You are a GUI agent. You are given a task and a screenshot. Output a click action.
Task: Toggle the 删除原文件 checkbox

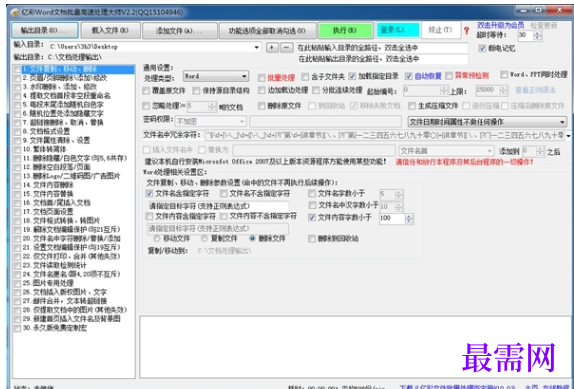(261, 106)
